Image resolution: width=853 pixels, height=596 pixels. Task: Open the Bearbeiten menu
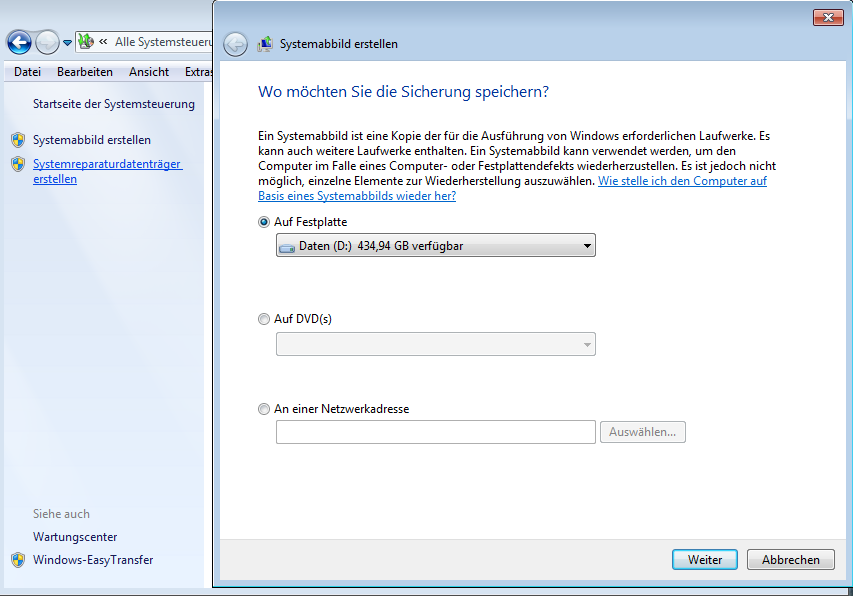(x=85, y=72)
